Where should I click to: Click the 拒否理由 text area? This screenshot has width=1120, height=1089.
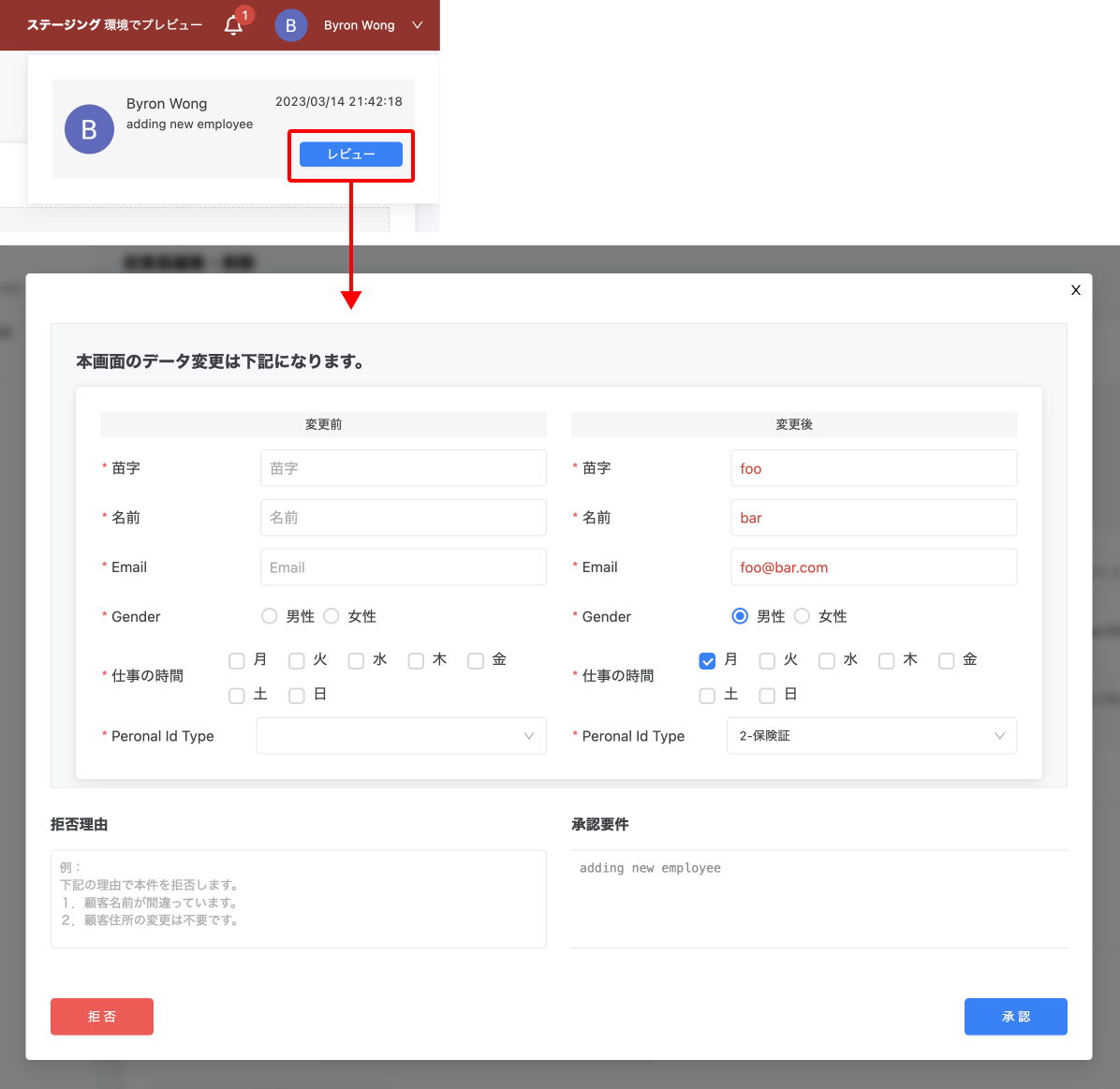[x=298, y=899]
